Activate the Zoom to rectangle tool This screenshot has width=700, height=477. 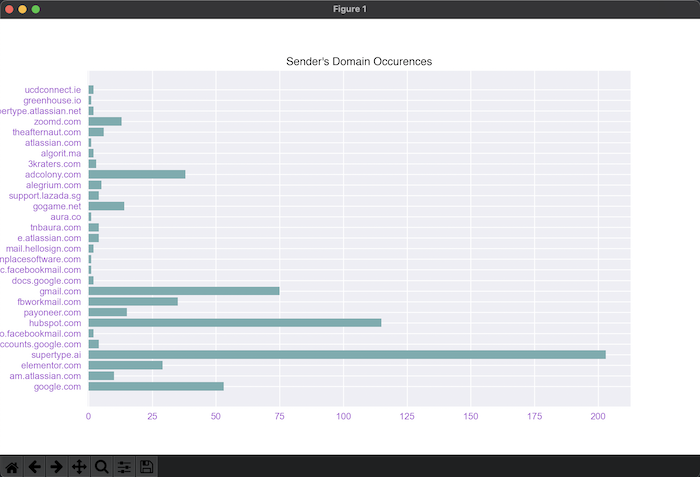click(x=102, y=467)
